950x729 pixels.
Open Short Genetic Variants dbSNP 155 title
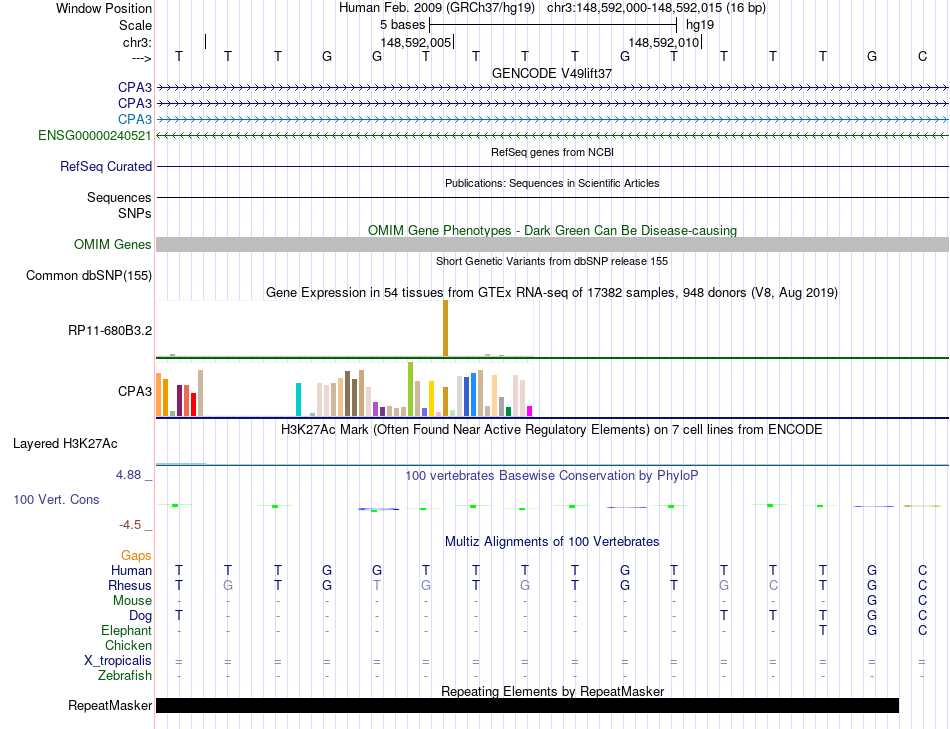552,261
